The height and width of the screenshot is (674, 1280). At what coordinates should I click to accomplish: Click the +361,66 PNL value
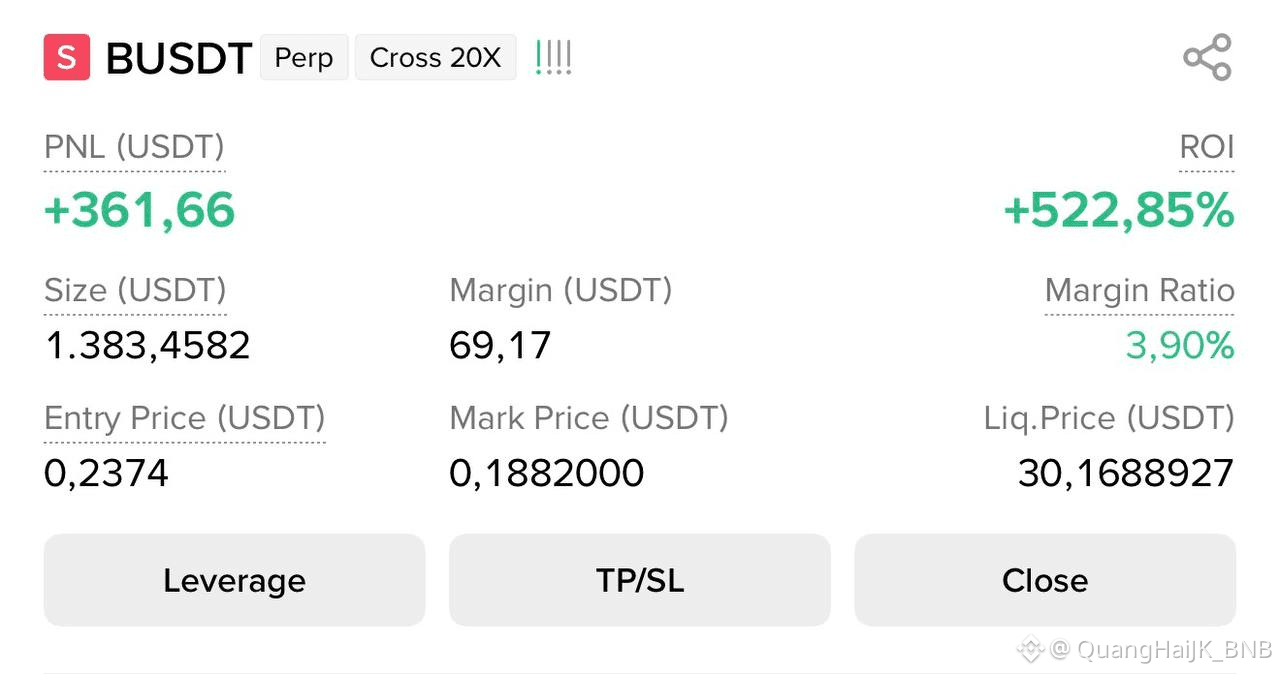pos(140,210)
